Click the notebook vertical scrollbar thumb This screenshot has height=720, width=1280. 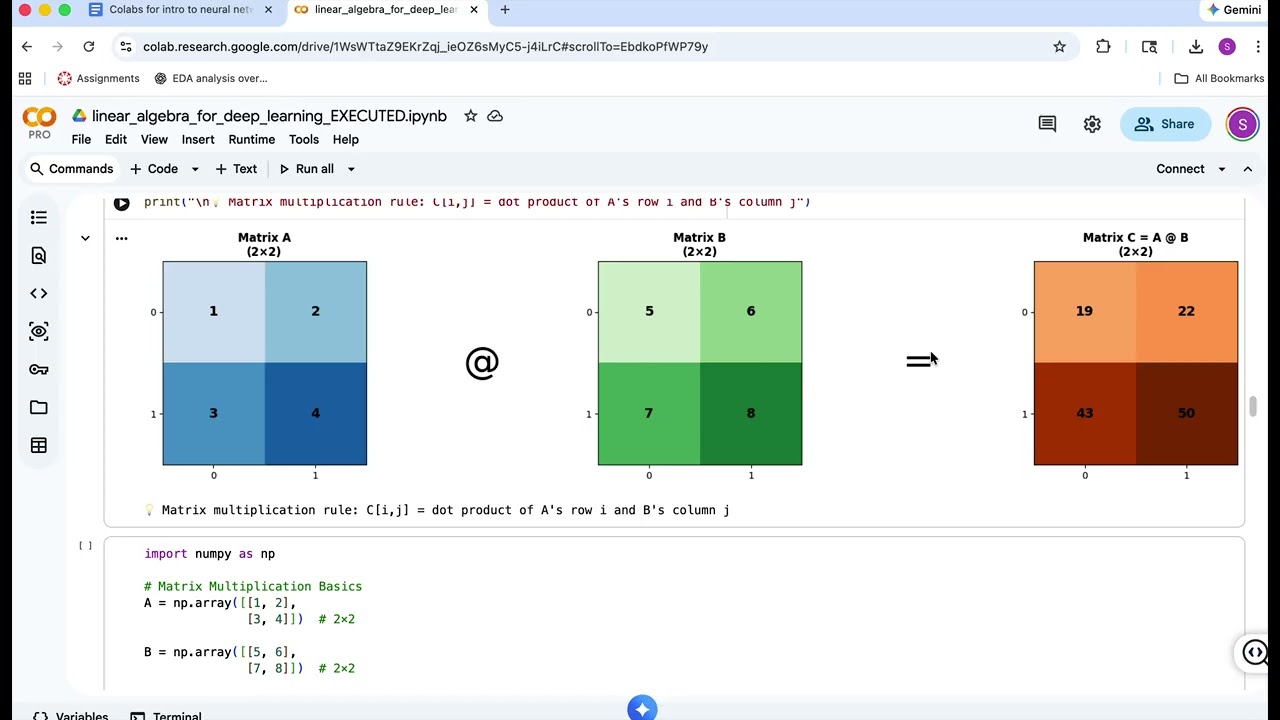1252,407
